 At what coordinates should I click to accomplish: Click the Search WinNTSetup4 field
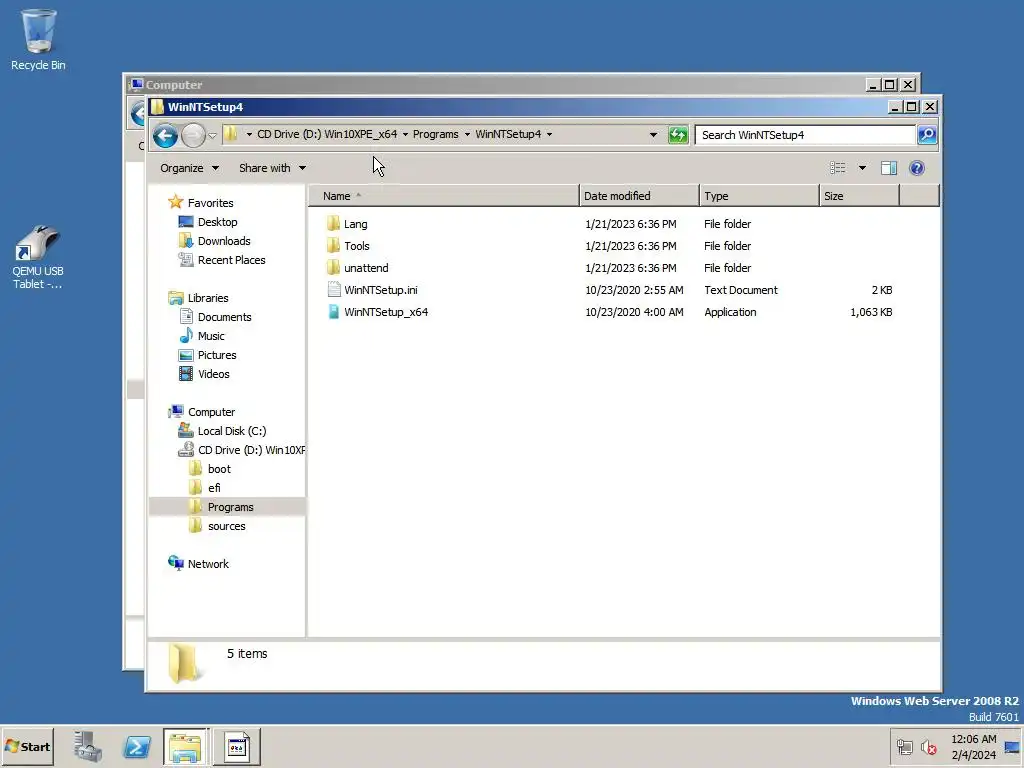pos(805,135)
